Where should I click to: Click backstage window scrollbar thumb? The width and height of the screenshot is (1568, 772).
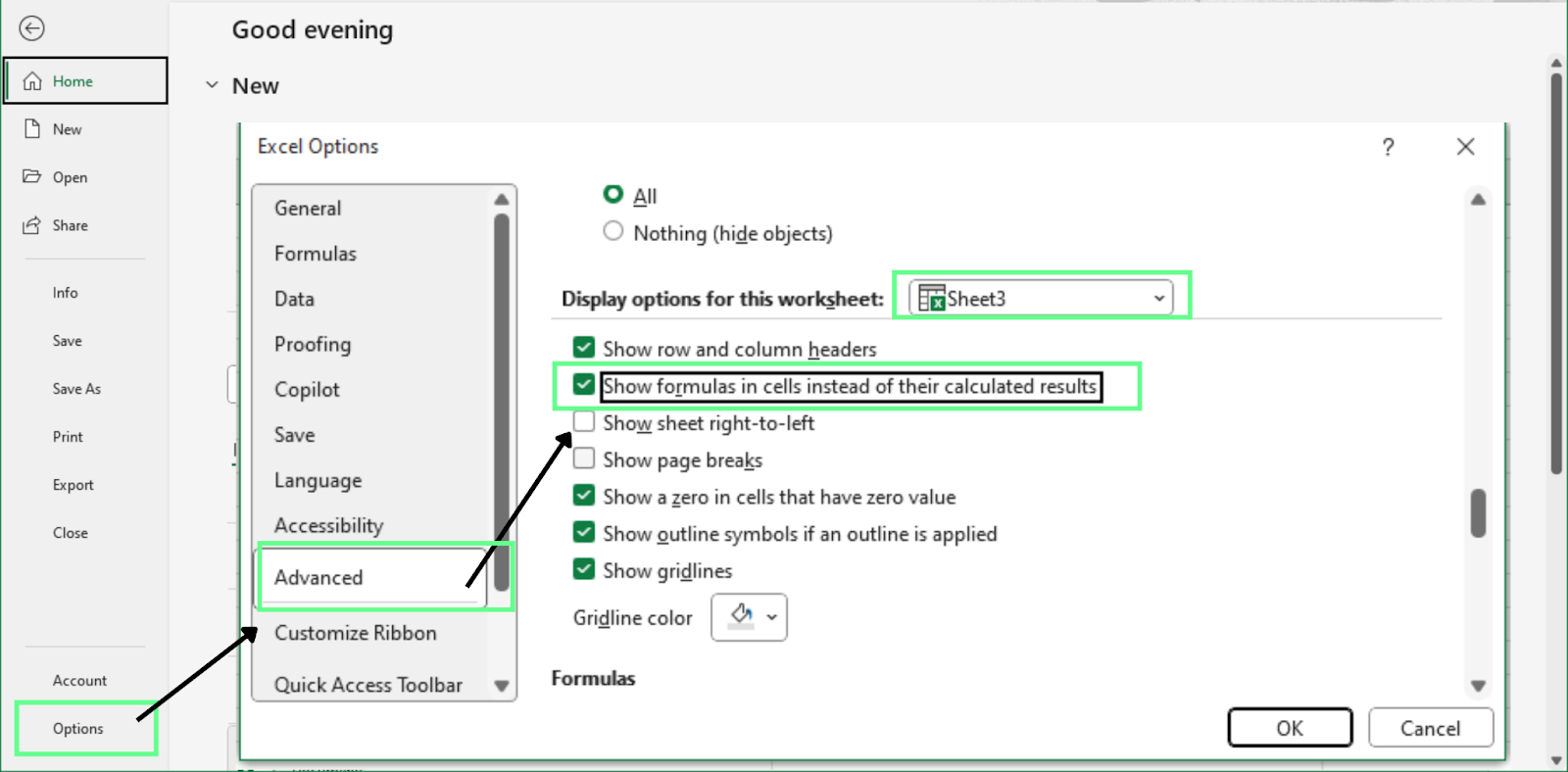tap(1556, 274)
